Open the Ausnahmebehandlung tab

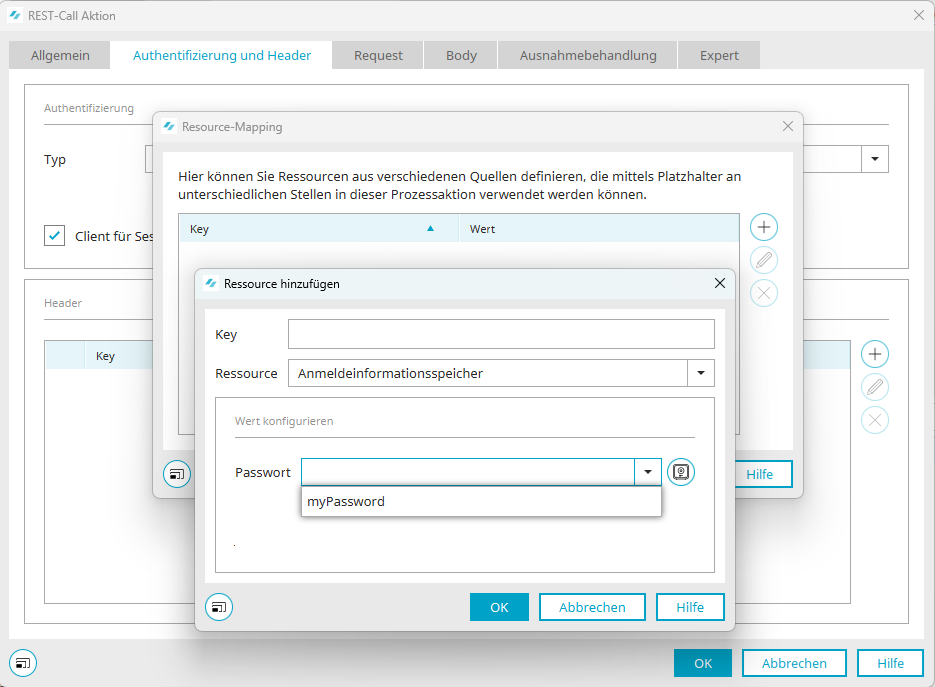coord(588,56)
